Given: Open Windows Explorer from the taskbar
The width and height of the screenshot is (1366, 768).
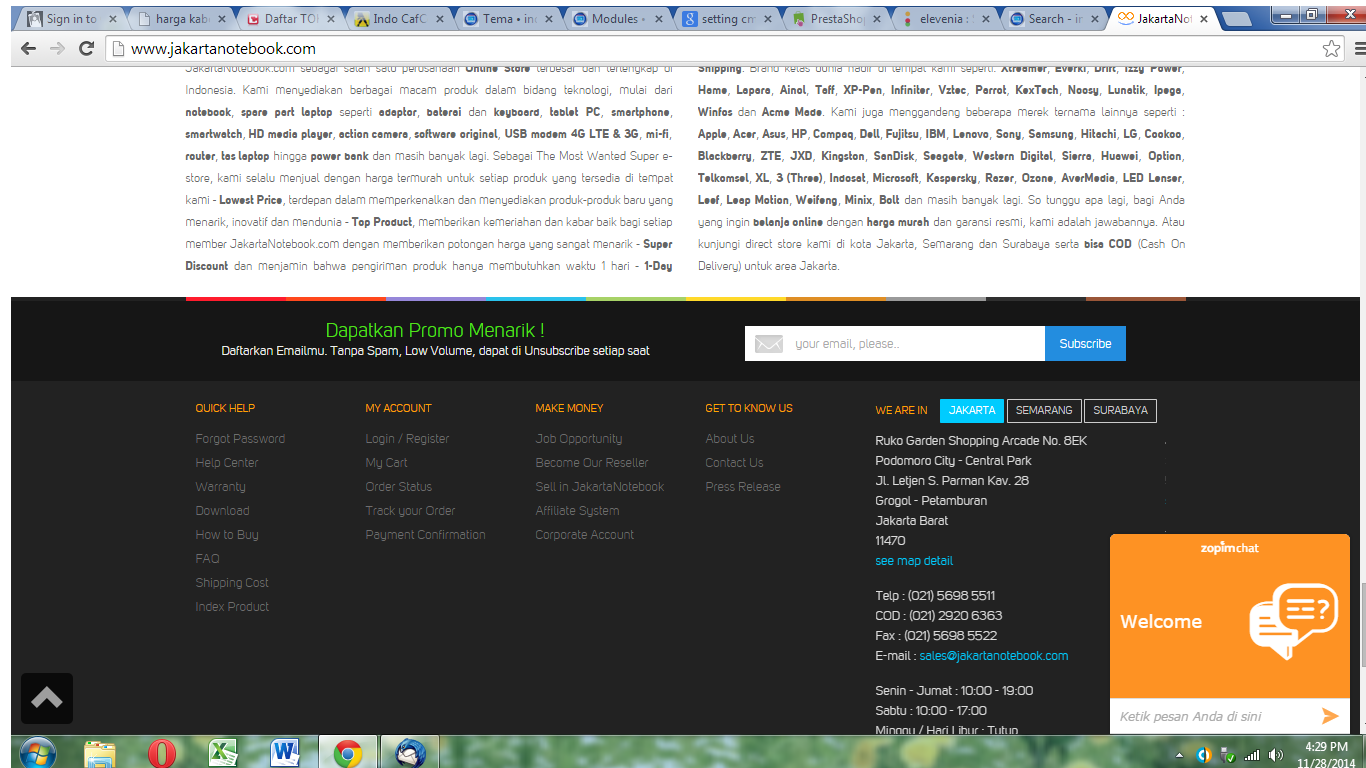Looking at the screenshot, I should 100,753.
